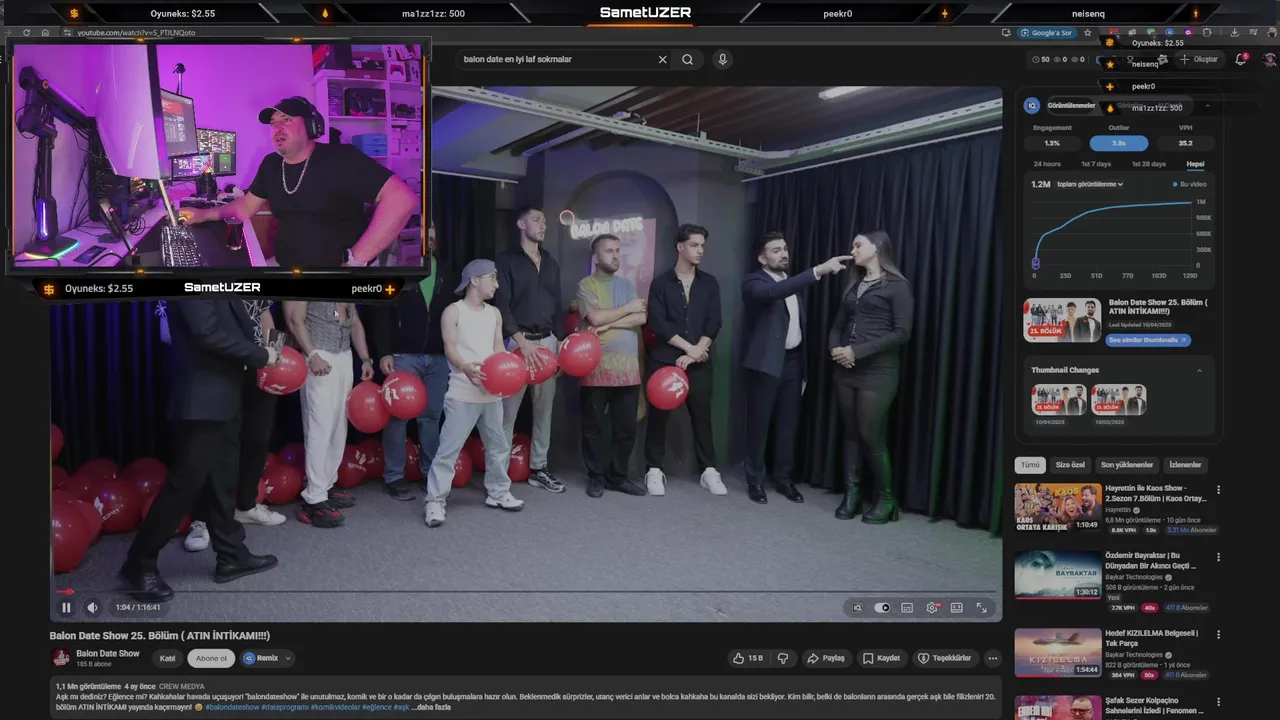This screenshot has width=1280, height=720.
Task: Mute the video using the speaker icon
Action: (x=92, y=607)
